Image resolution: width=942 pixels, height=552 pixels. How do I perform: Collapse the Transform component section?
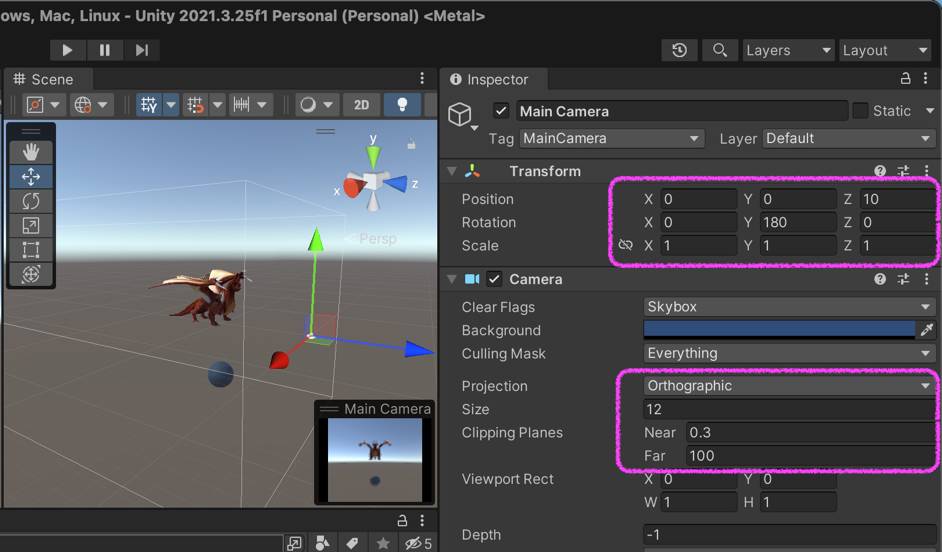452,171
